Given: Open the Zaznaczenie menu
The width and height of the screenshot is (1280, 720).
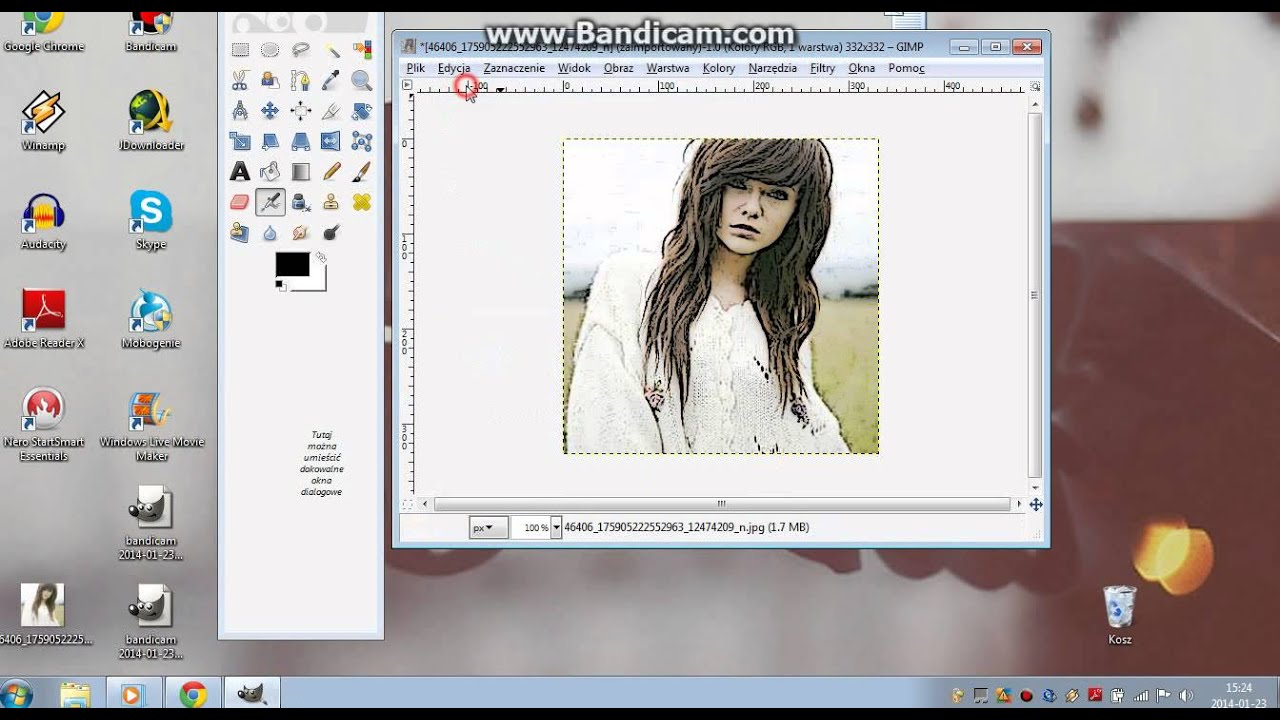Looking at the screenshot, I should tap(514, 68).
